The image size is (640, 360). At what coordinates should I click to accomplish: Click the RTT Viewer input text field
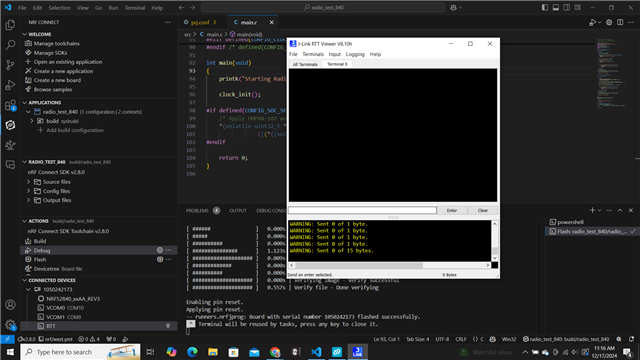click(x=362, y=210)
